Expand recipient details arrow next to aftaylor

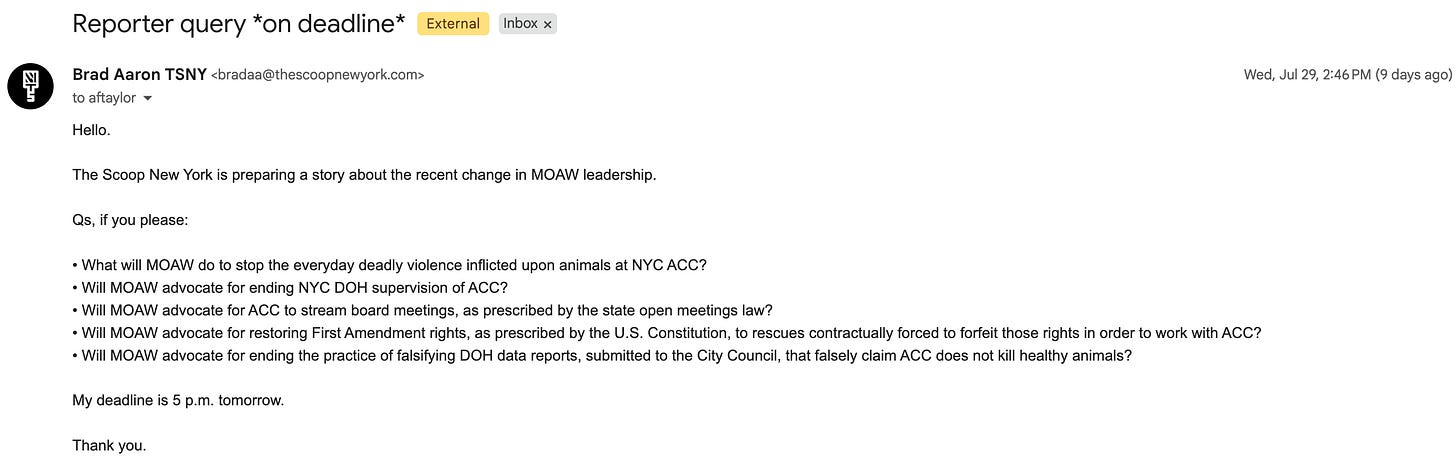148,99
